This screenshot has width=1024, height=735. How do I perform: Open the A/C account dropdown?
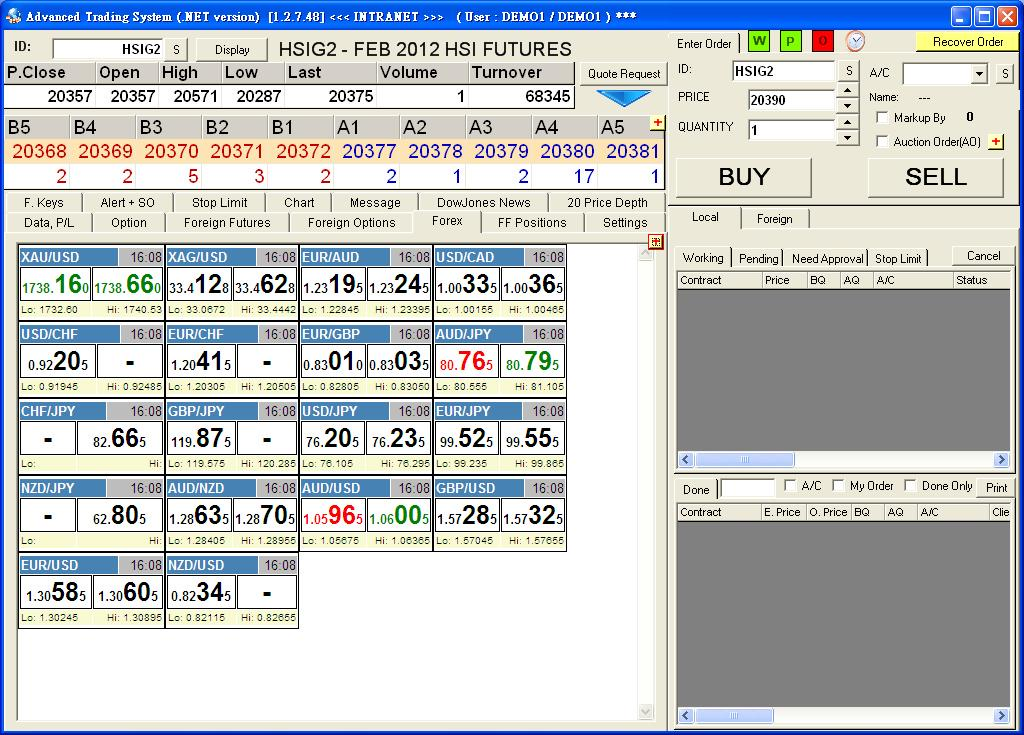coord(978,75)
